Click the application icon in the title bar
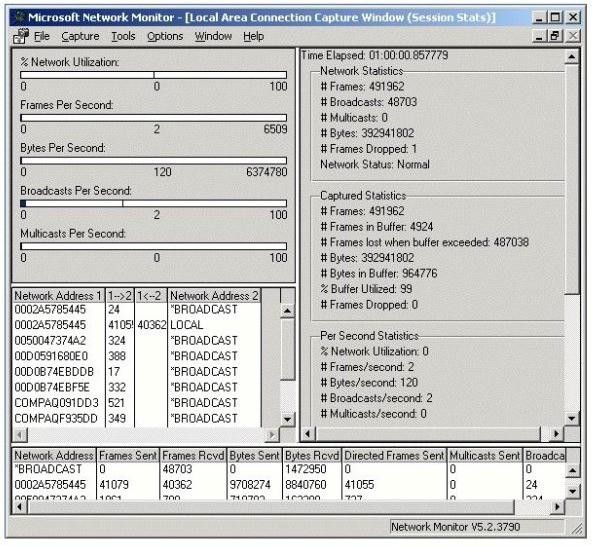Image resolution: width=592 pixels, height=546 pixels. pyautogui.click(x=19, y=17)
